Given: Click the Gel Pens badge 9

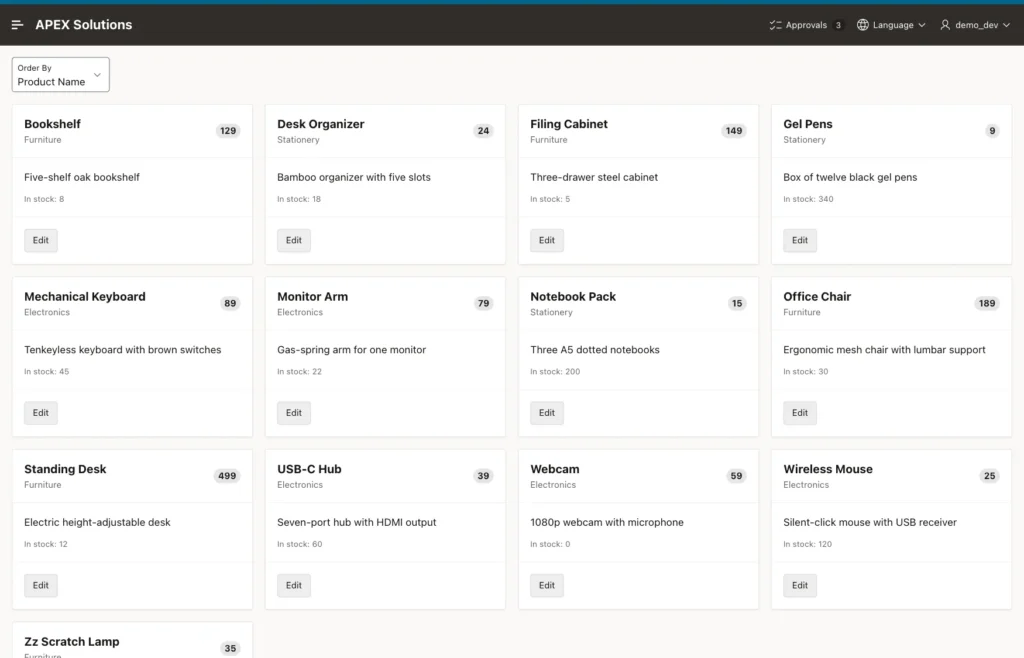Looking at the screenshot, I should click(992, 131).
